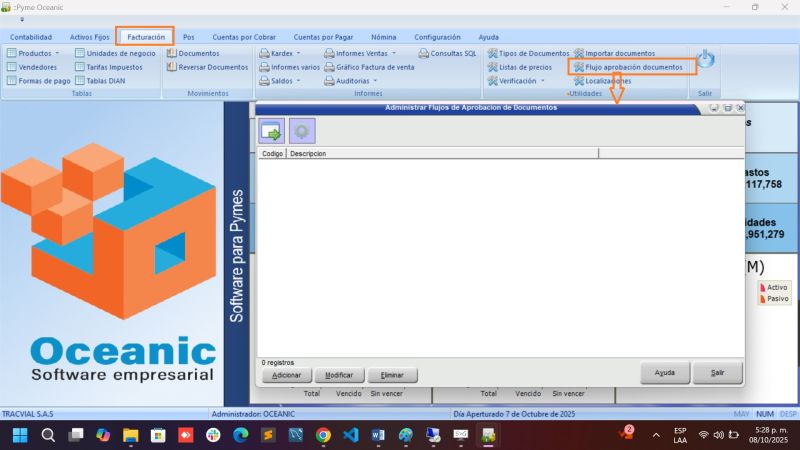Click the Descripcion column header

[x=442, y=154]
